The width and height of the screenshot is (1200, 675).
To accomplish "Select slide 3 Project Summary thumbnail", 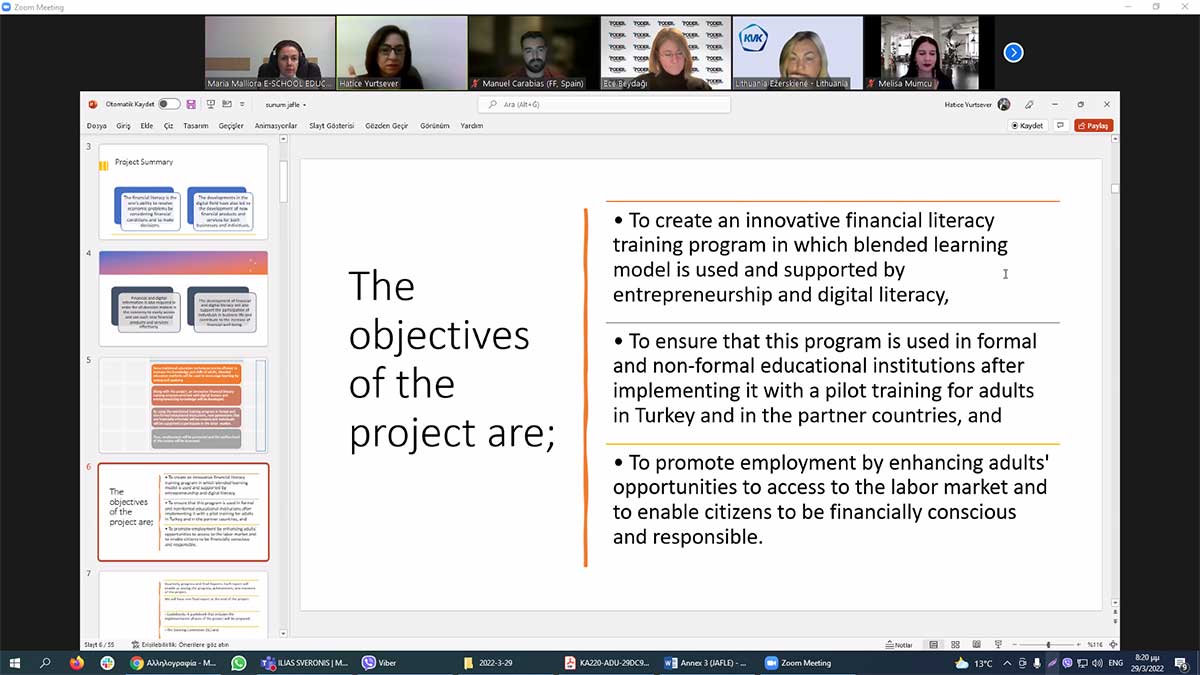I will 183,191.
